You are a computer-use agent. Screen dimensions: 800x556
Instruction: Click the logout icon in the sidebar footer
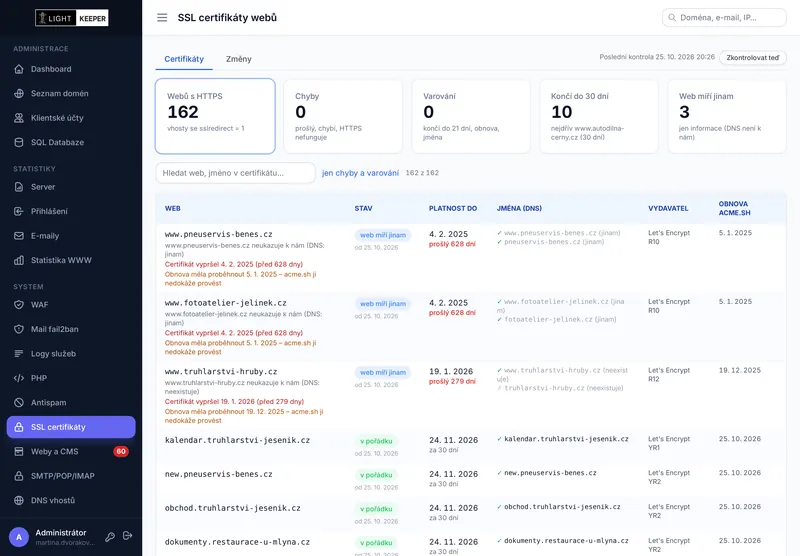(128, 536)
